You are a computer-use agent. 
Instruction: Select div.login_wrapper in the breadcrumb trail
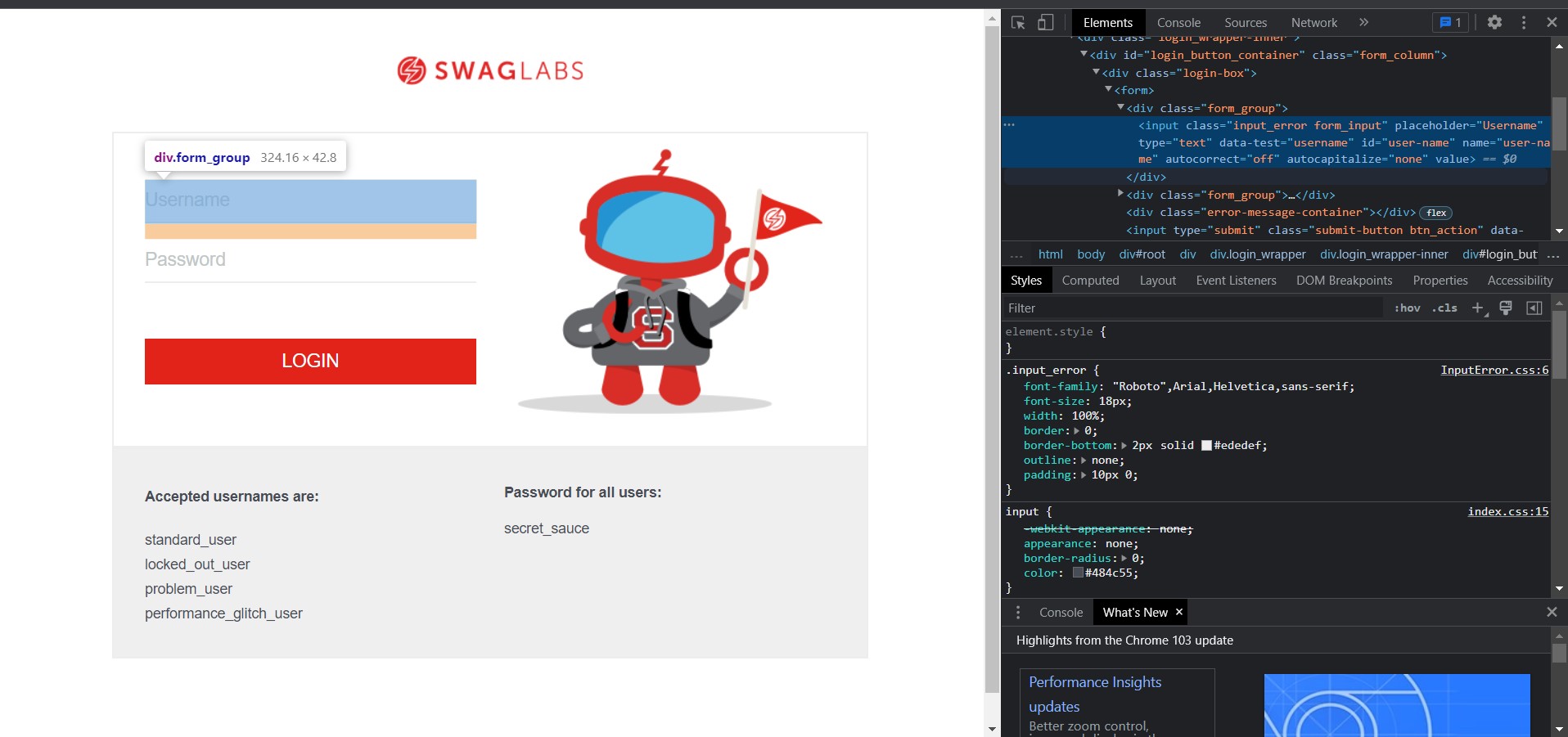coord(1258,254)
